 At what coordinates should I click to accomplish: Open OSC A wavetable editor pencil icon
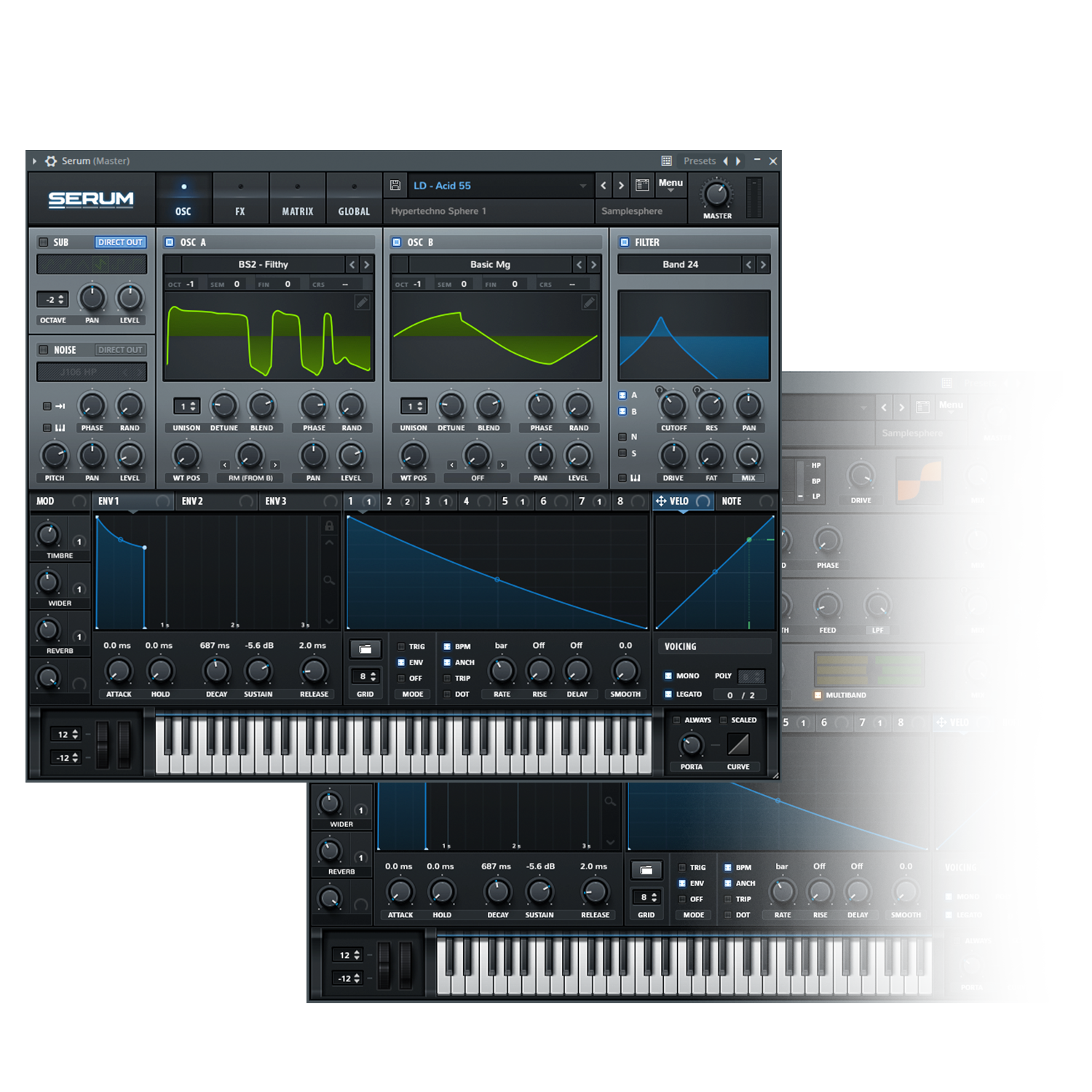pos(362,302)
